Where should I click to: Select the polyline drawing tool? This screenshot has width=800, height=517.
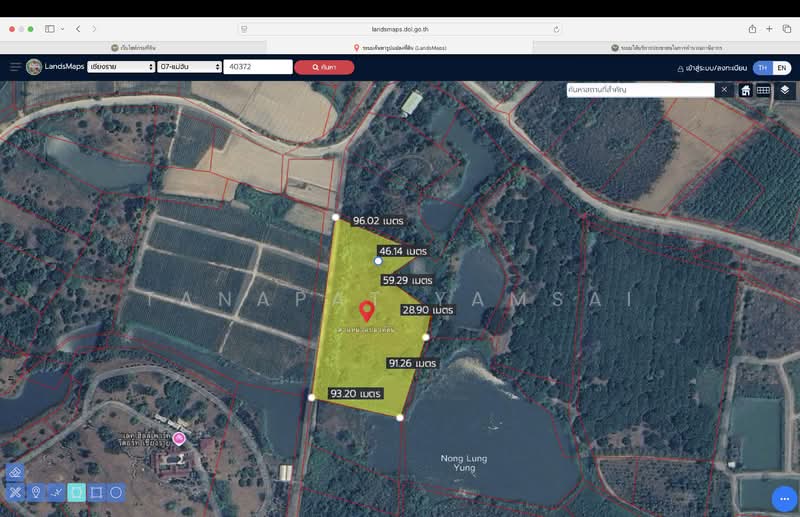click(x=56, y=492)
